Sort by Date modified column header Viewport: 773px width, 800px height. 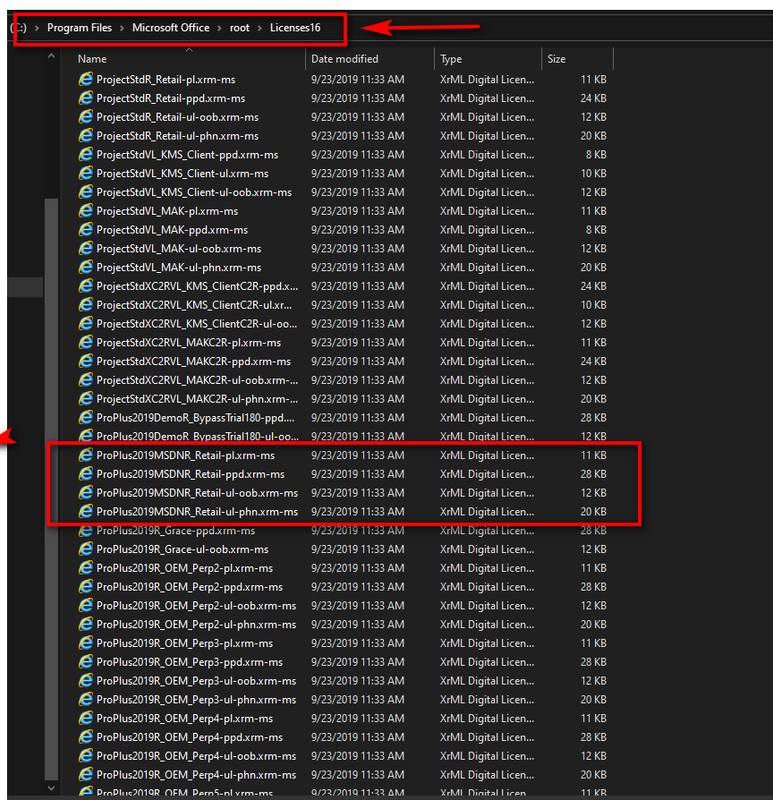pos(344,59)
